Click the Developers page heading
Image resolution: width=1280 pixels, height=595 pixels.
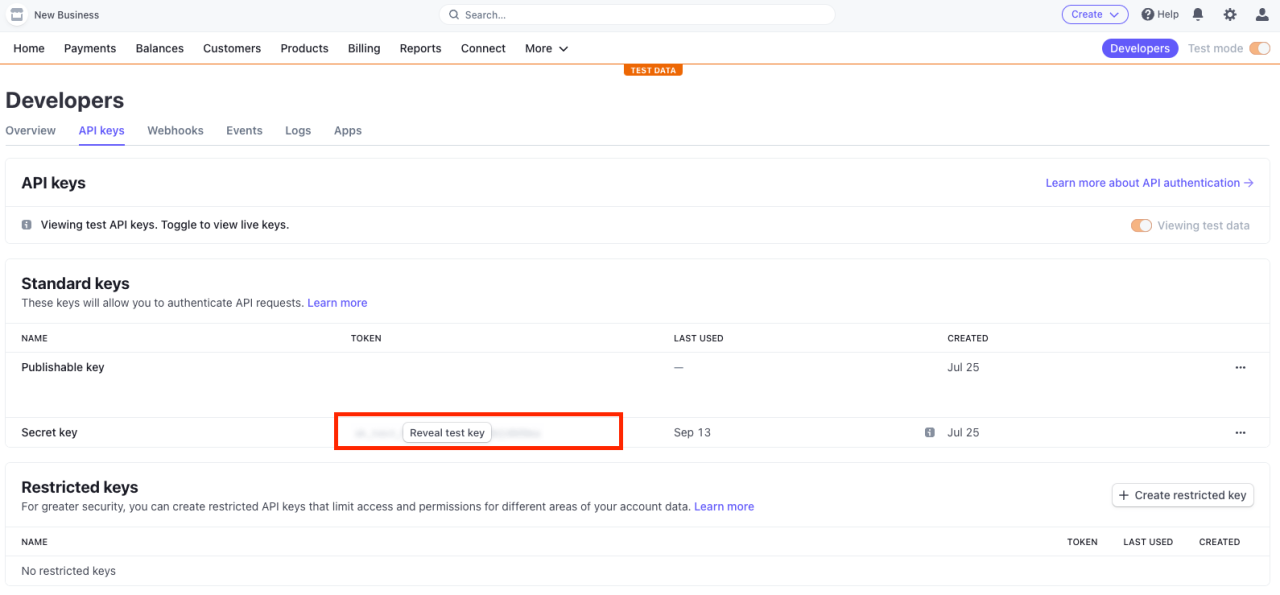[65, 101]
